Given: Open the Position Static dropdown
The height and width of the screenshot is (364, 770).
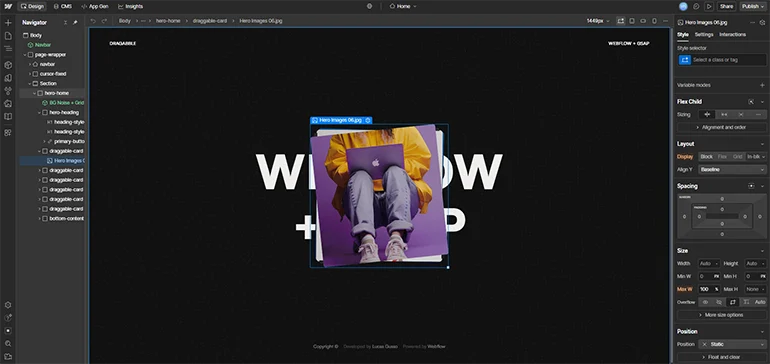Looking at the screenshot, I should tap(732, 344).
